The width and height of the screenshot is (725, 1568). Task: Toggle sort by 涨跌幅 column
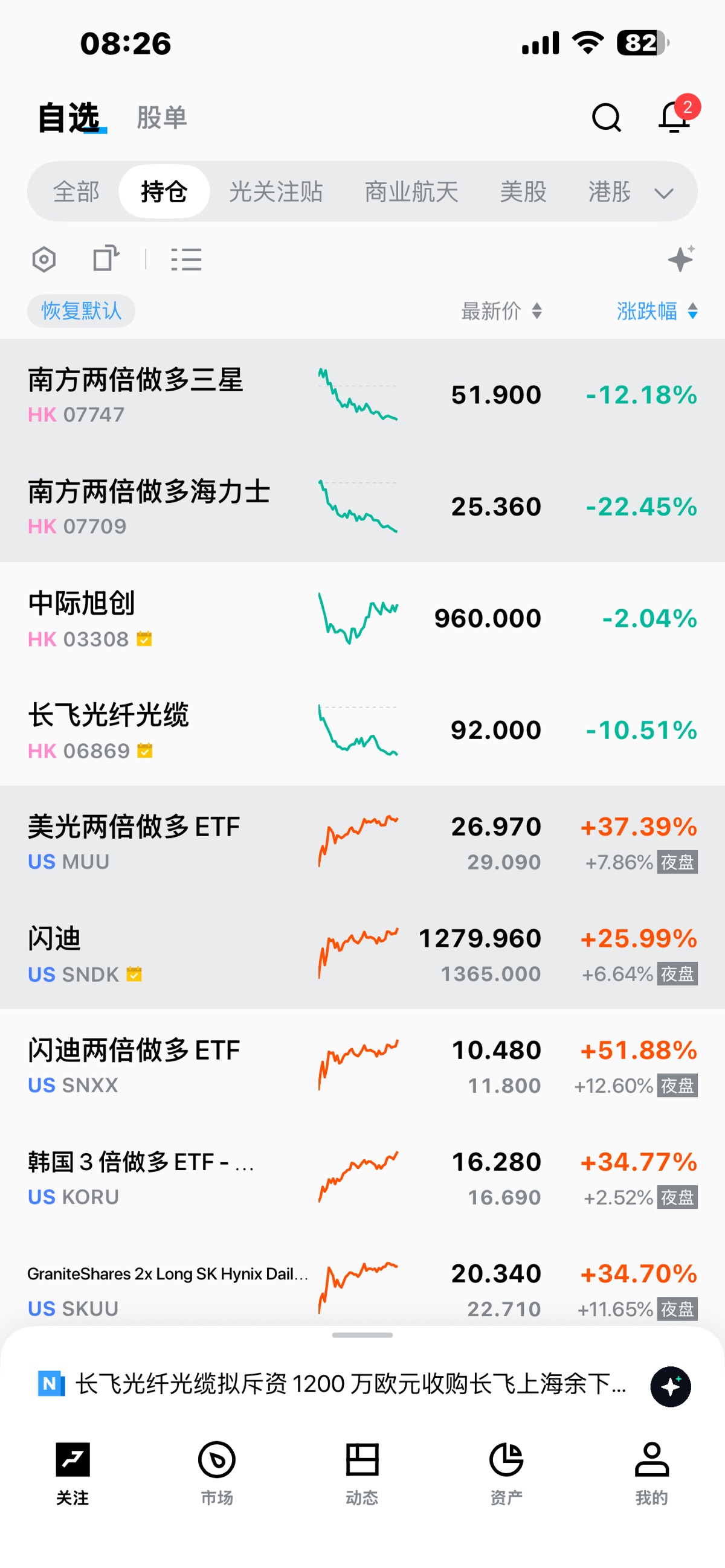pyautogui.click(x=657, y=311)
